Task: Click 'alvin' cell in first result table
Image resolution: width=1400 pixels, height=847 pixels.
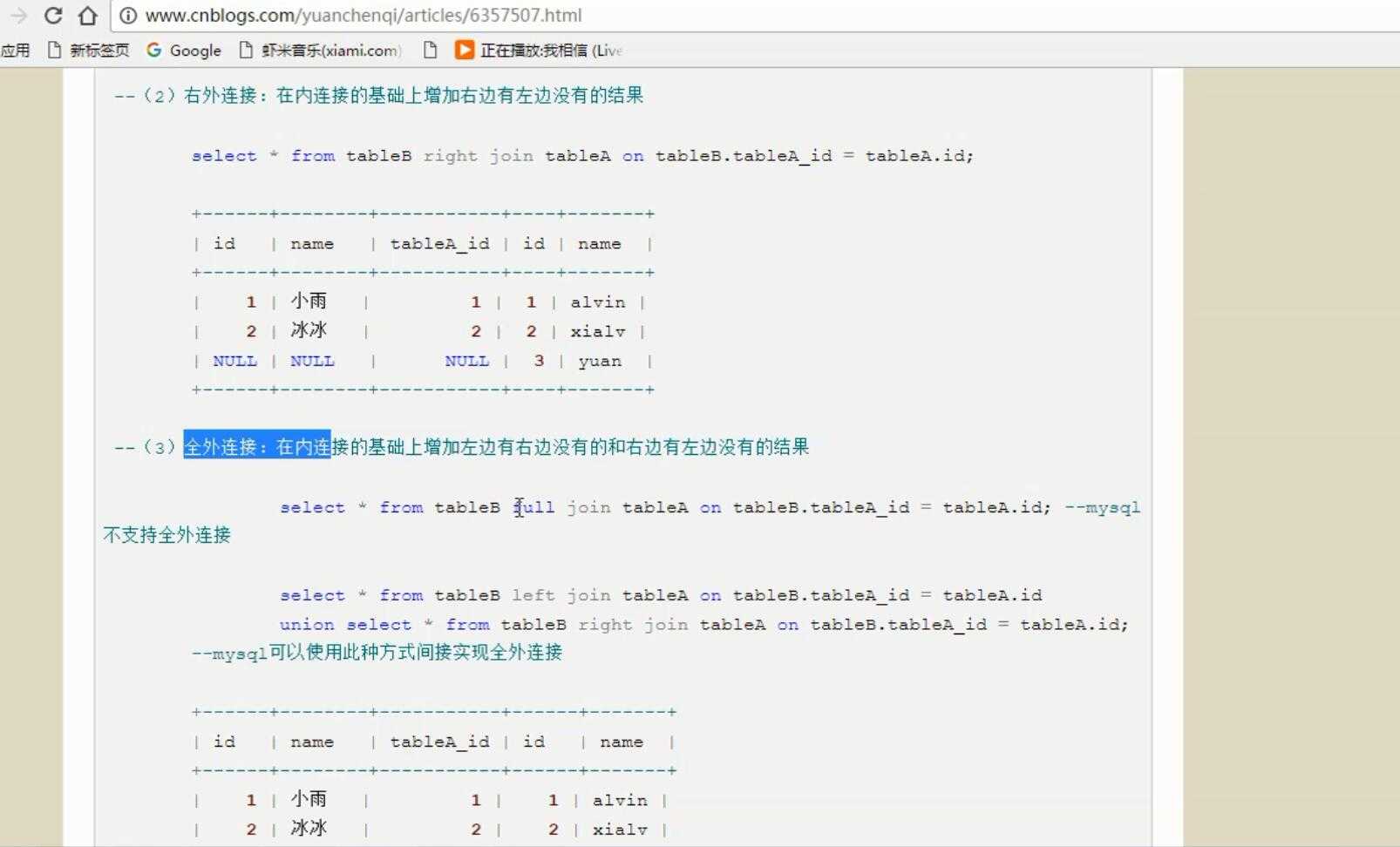Action: [598, 302]
